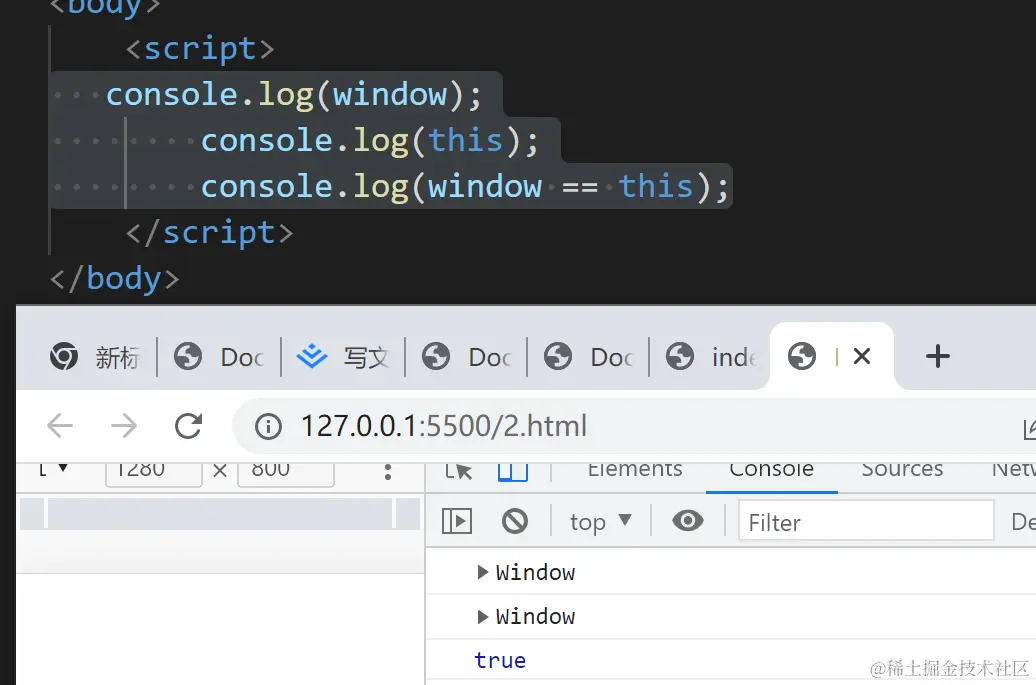Click the browser forward arrow
The width and height of the screenshot is (1036, 685).
[124, 425]
